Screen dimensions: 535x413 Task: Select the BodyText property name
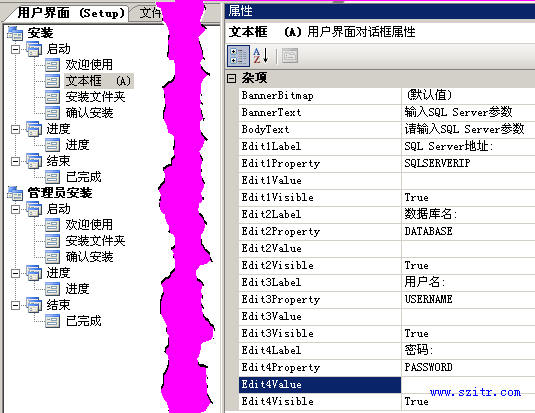pyautogui.click(x=265, y=129)
